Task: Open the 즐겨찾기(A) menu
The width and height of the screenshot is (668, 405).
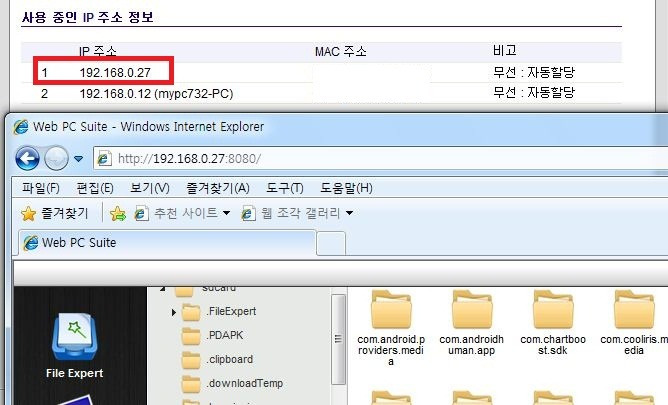Action: click(x=217, y=188)
